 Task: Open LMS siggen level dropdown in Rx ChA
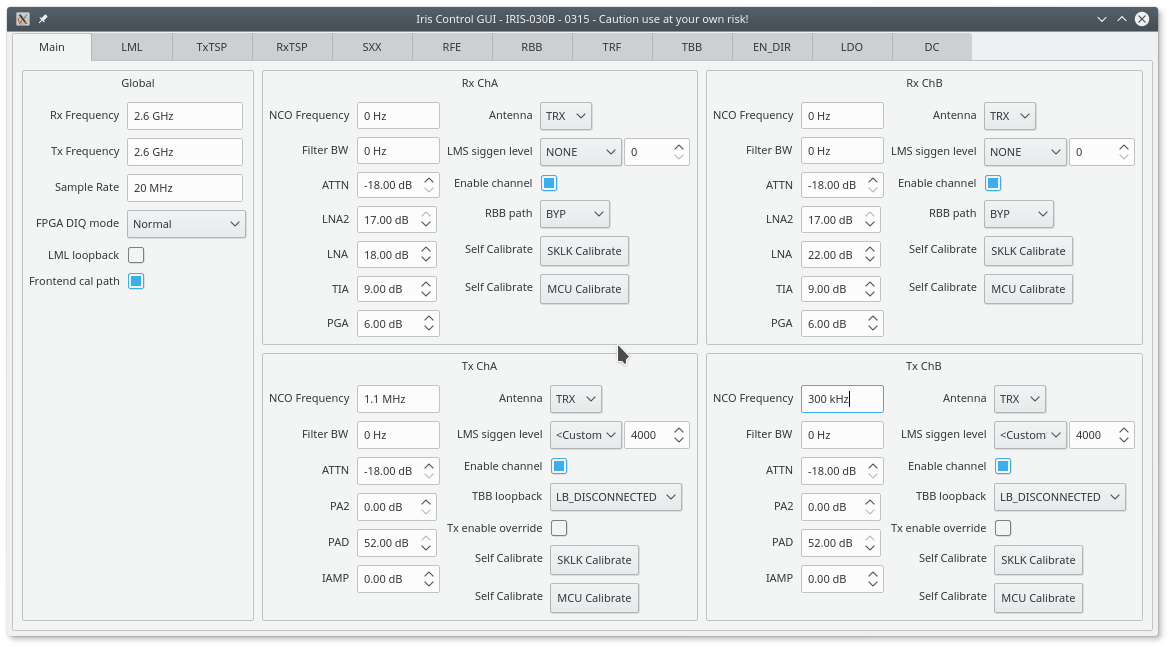pos(580,151)
